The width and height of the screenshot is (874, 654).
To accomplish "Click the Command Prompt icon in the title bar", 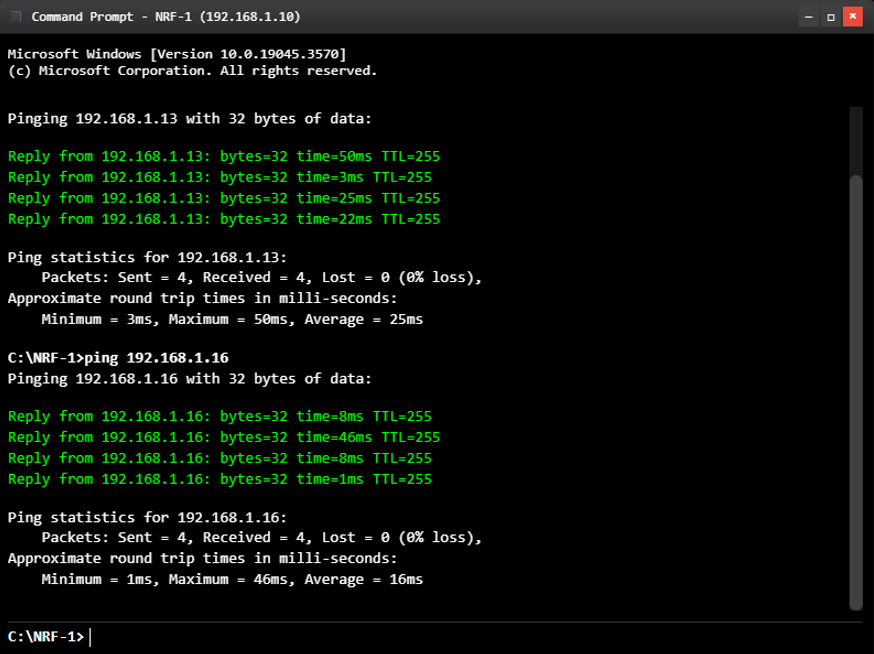I will tap(16, 16).
